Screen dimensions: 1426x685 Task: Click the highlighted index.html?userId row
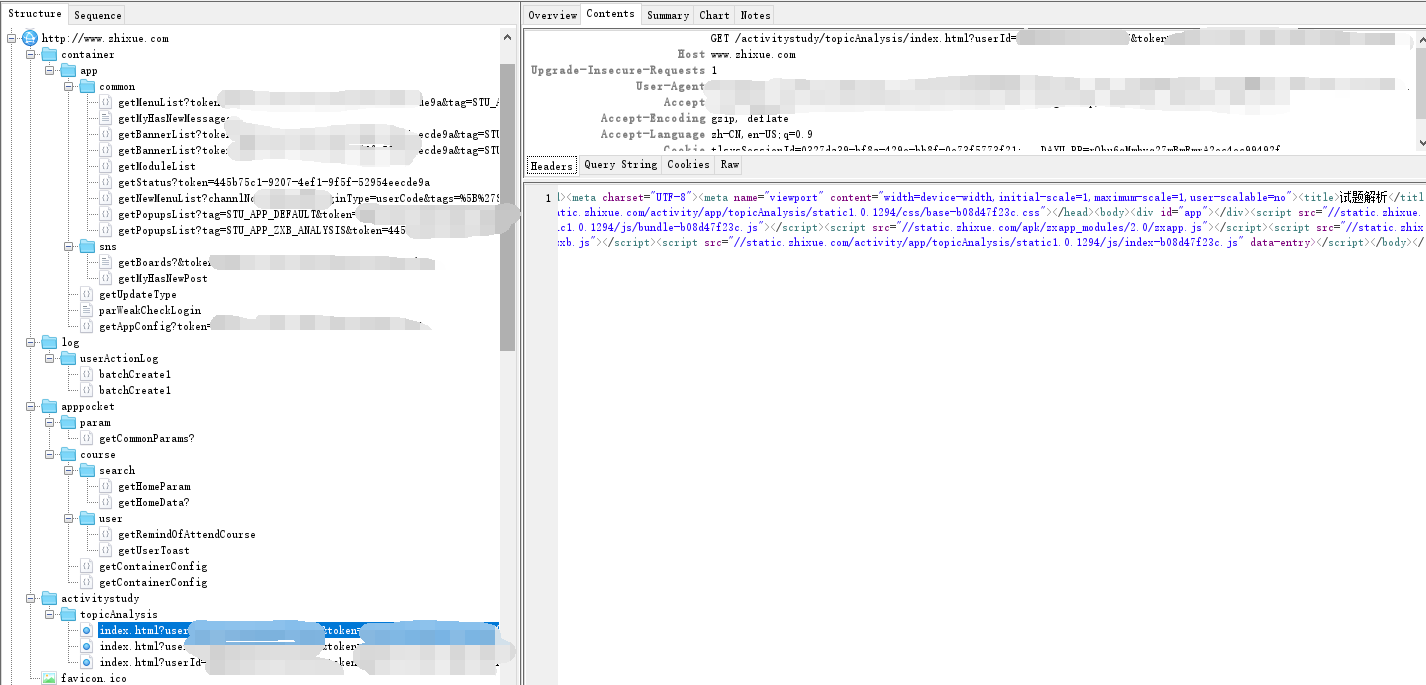[x=297, y=630]
